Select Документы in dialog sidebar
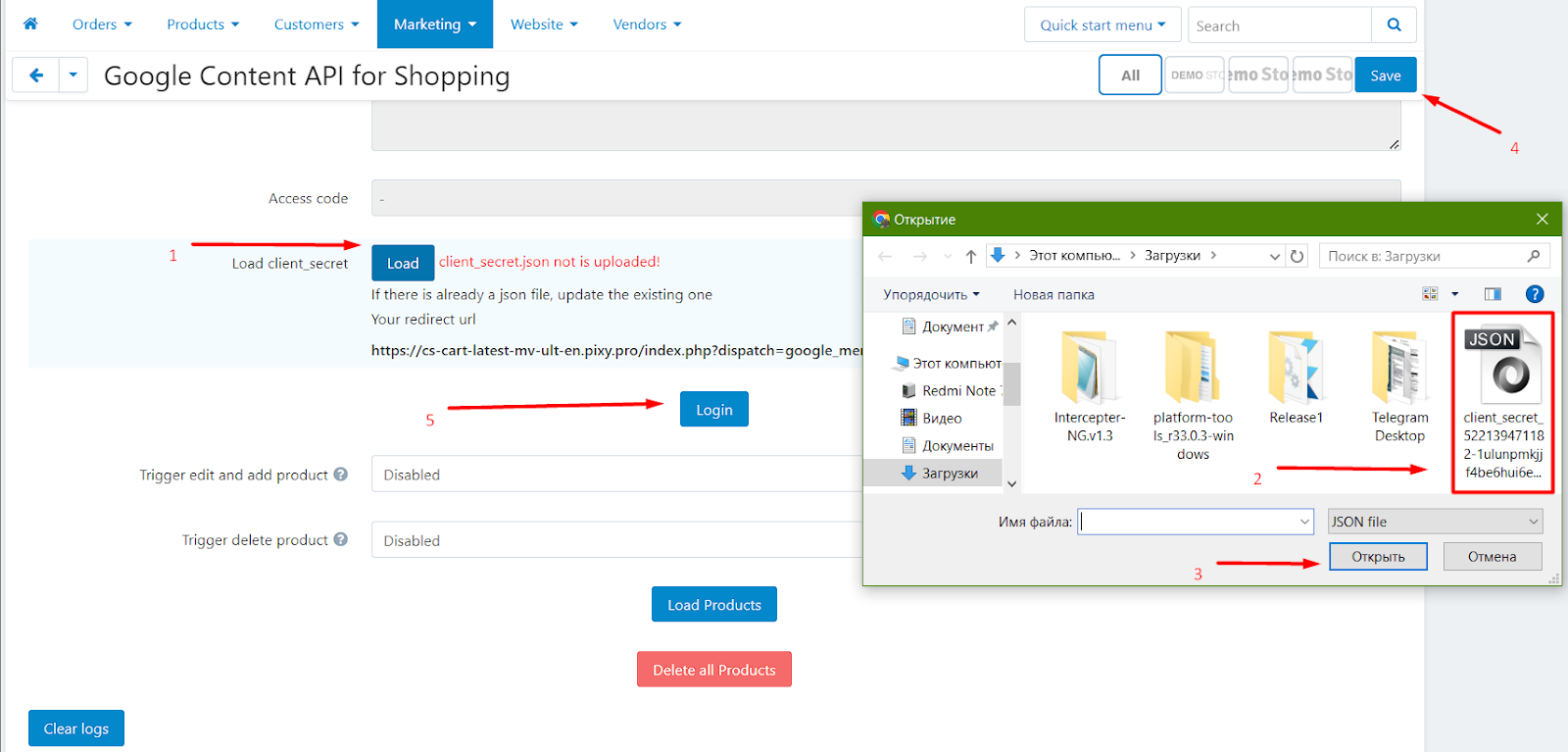 [x=947, y=445]
